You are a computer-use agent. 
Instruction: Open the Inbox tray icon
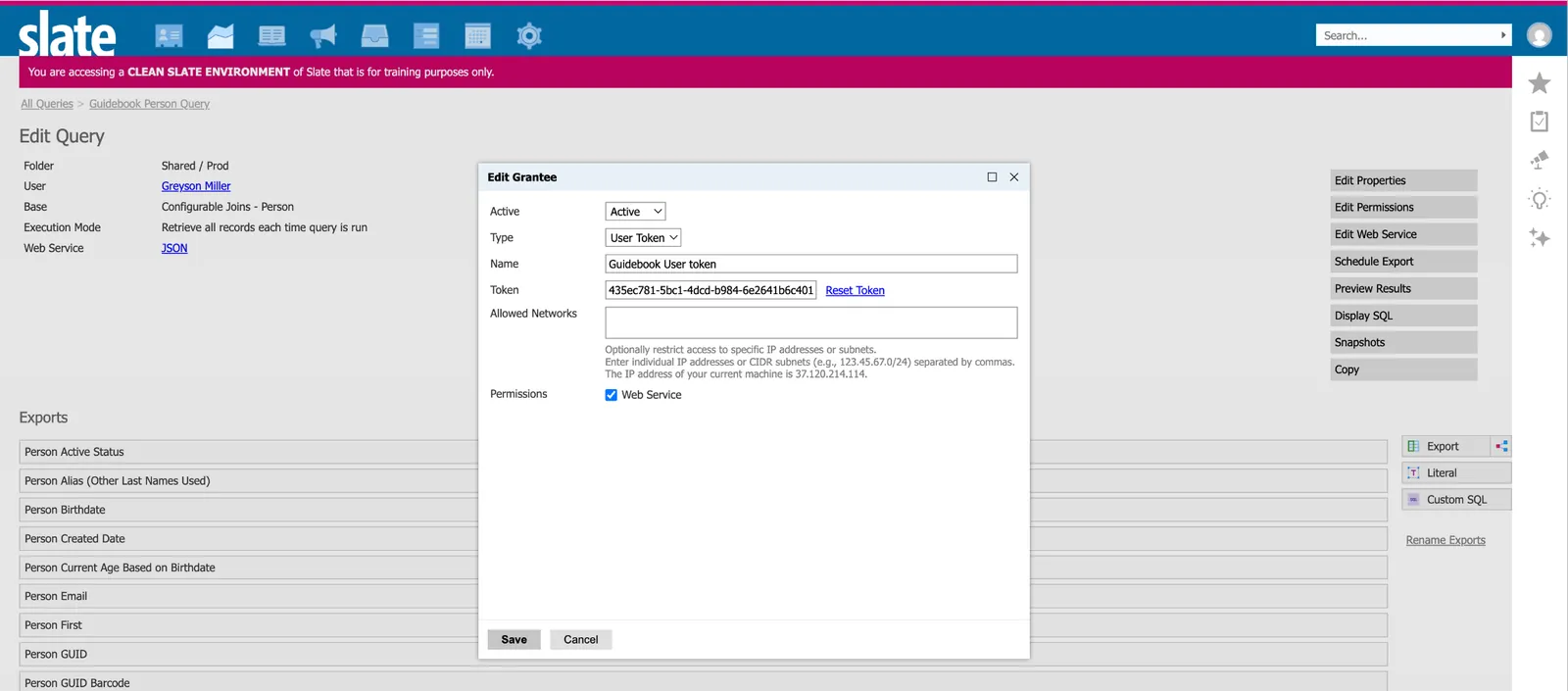374,36
